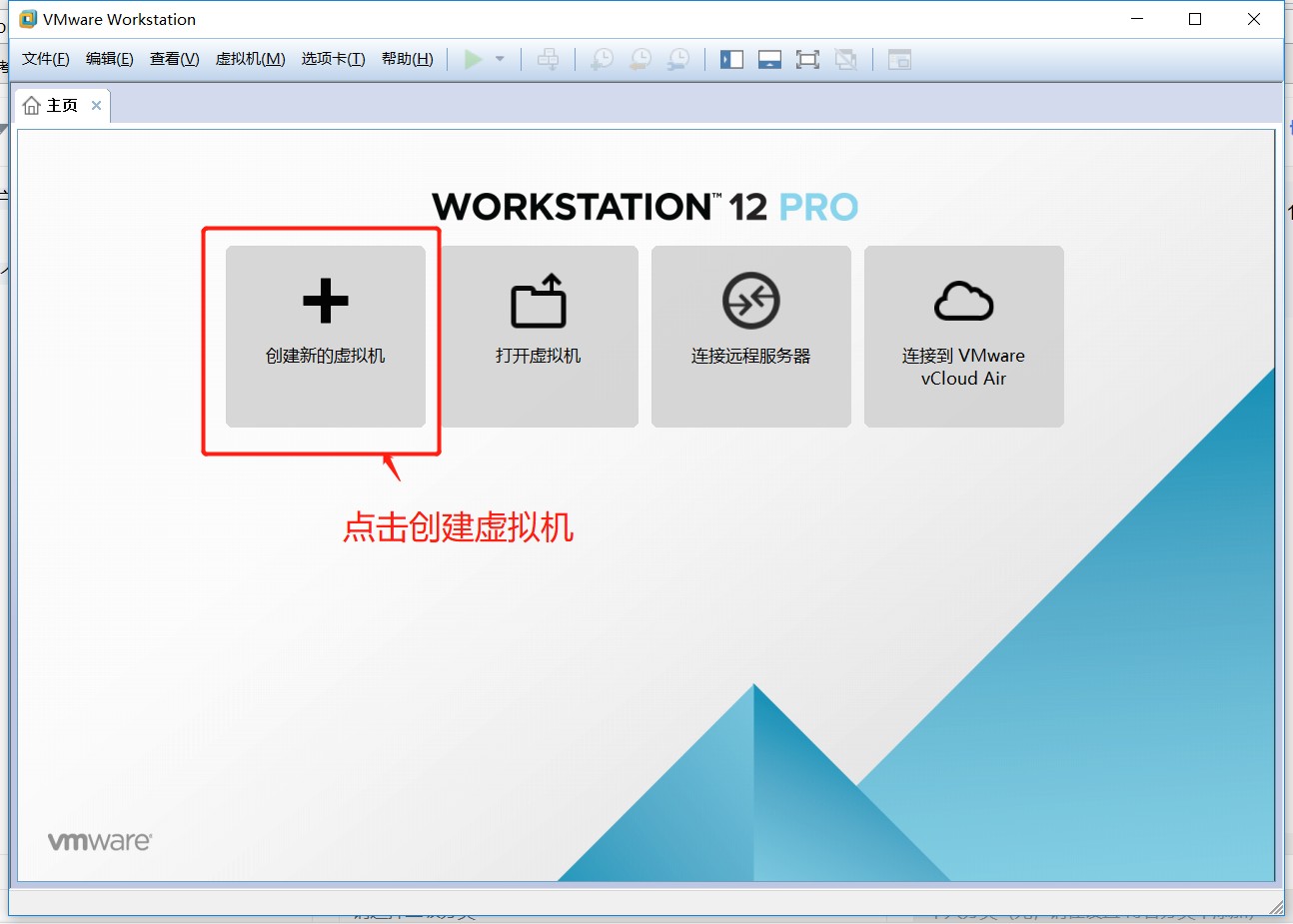
Task: Select the 主页 home tab
Action: 62,105
